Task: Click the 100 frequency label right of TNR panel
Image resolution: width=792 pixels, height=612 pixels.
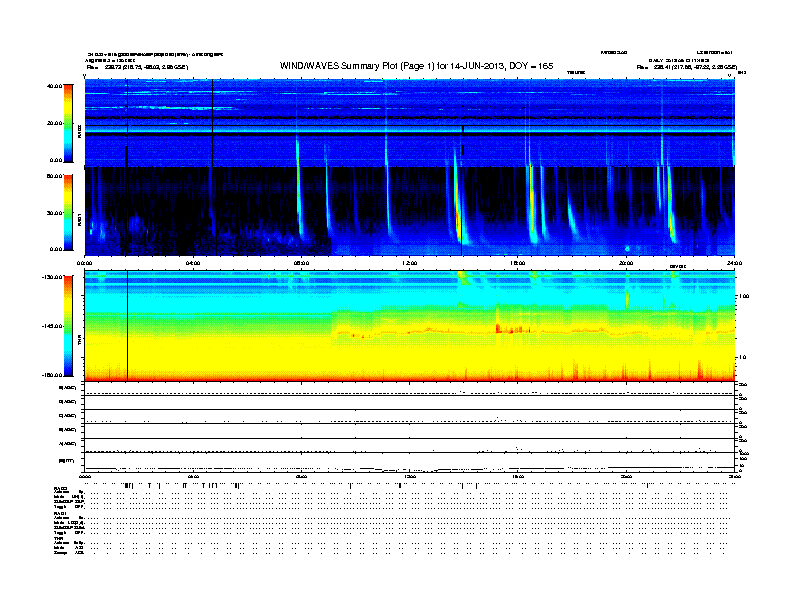Action: [744, 296]
